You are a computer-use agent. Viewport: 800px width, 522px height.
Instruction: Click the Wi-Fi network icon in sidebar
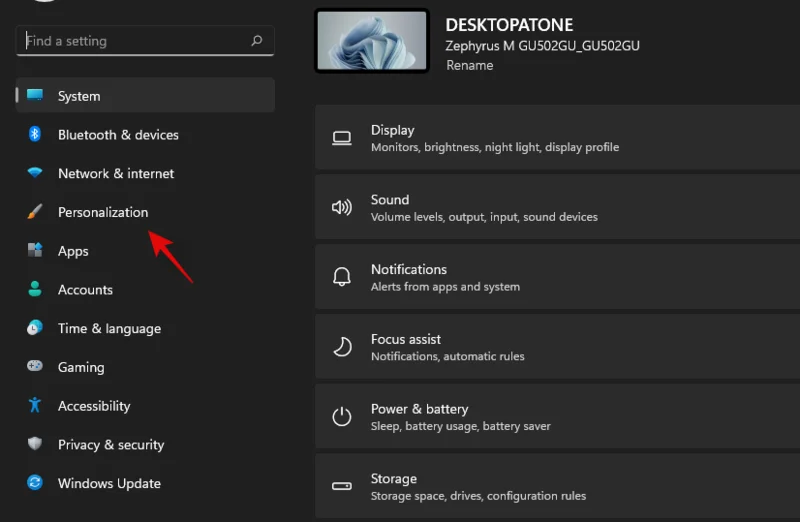tap(35, 172)
